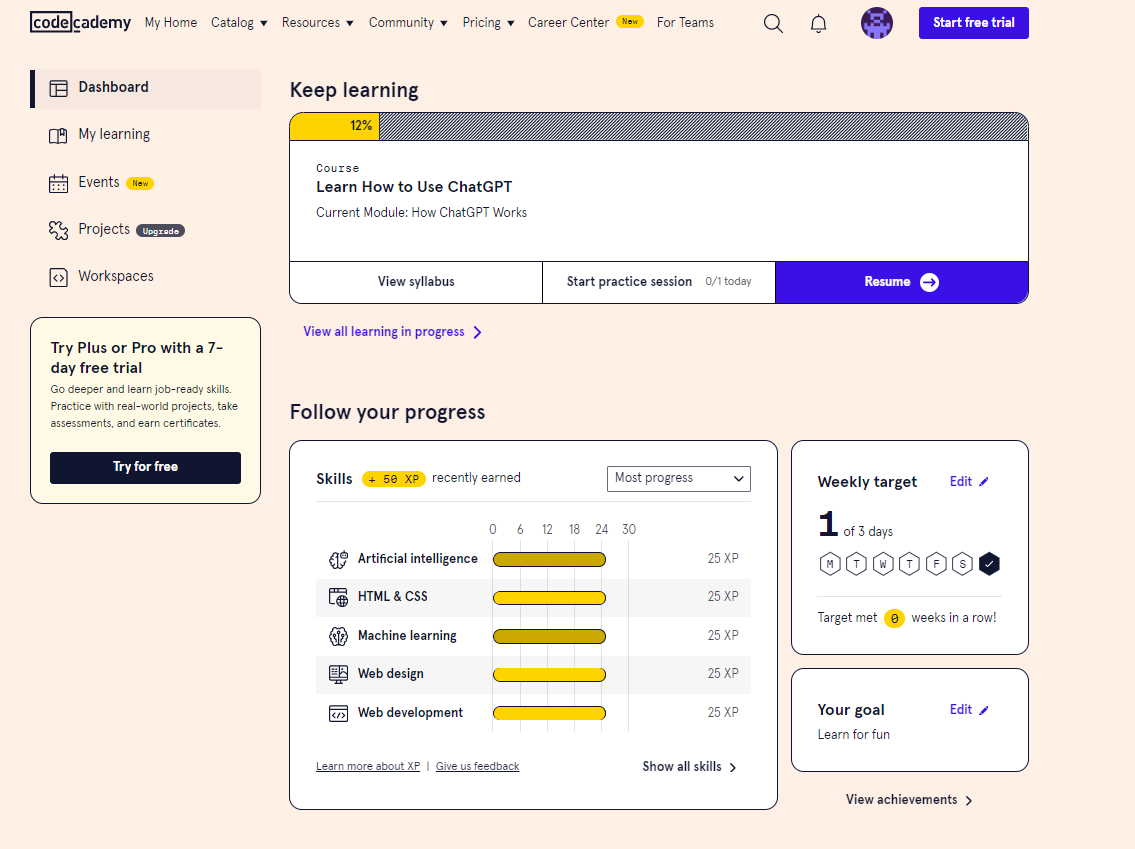1135x849 pixels.
Task: Click Start practice session button
Action: point(659,282)
